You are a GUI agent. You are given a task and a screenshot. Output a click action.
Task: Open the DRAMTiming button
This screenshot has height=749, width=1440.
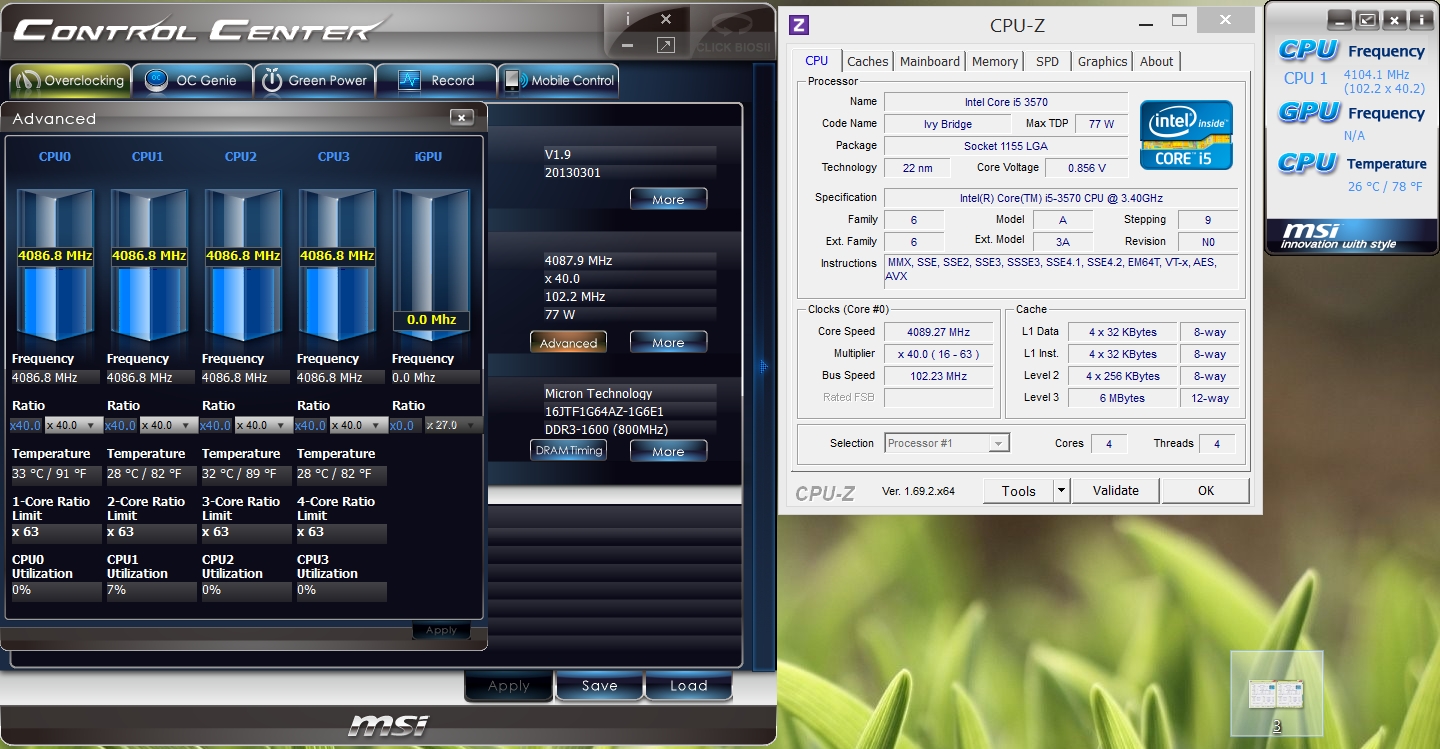coord(568,451)
